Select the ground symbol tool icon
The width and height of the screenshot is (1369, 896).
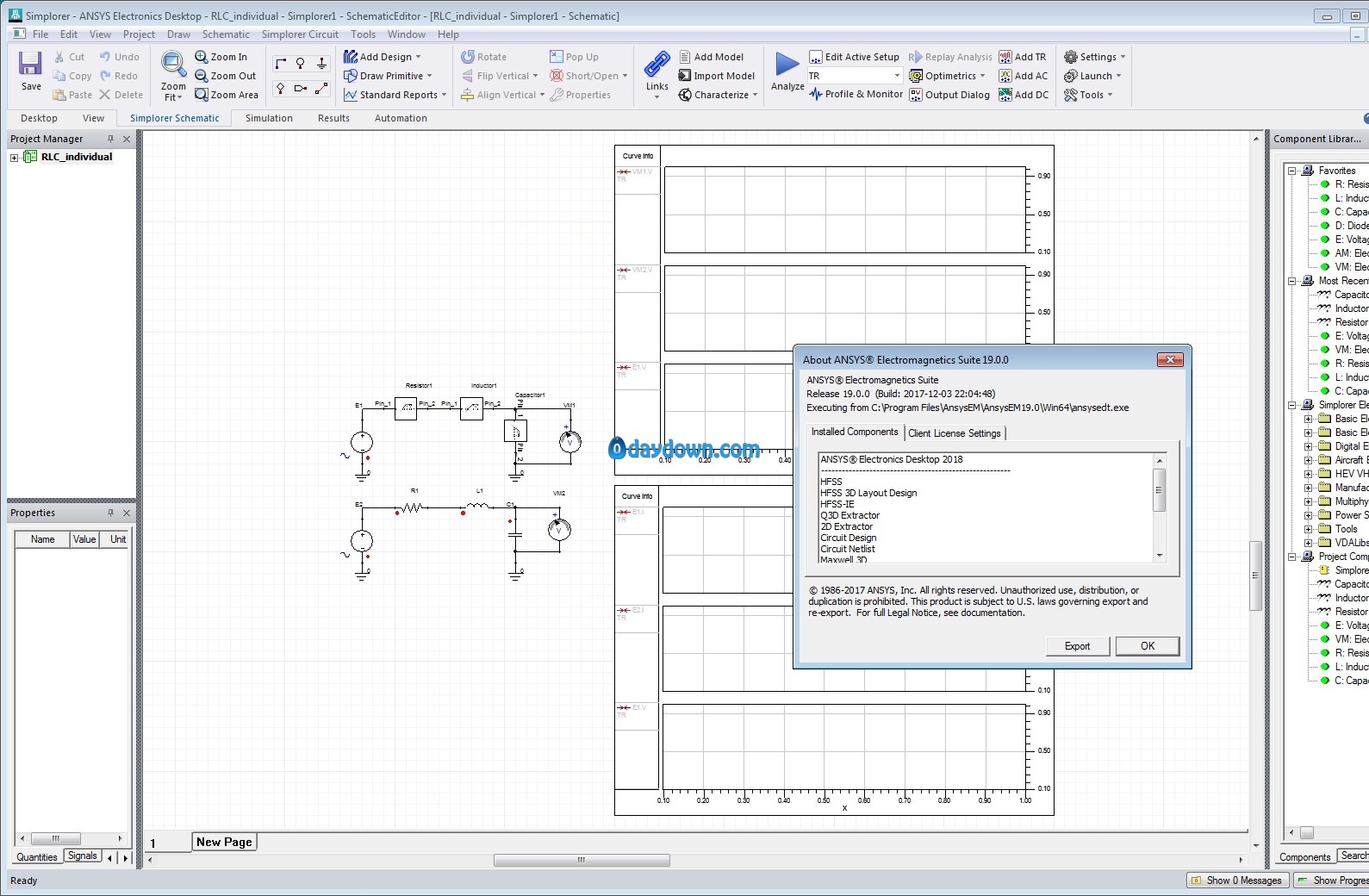(321, 63)
